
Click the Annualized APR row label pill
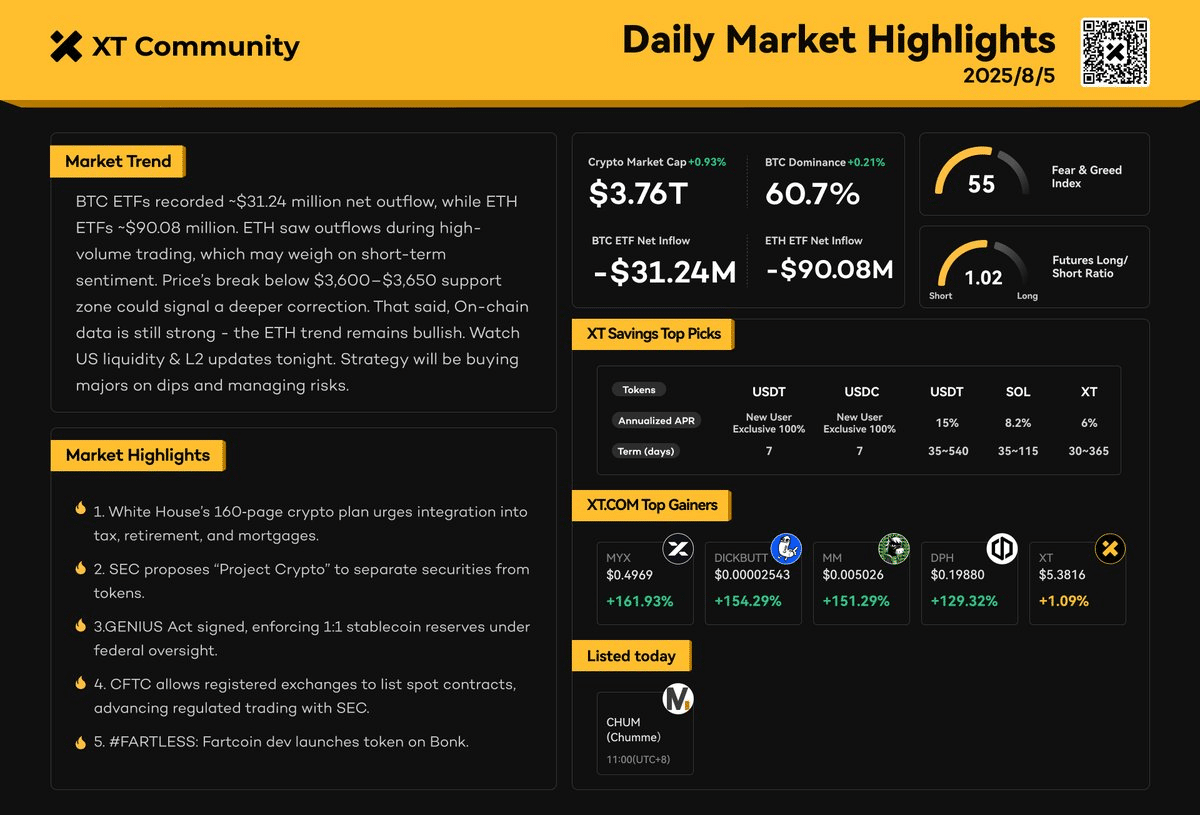tap(656, 421)
